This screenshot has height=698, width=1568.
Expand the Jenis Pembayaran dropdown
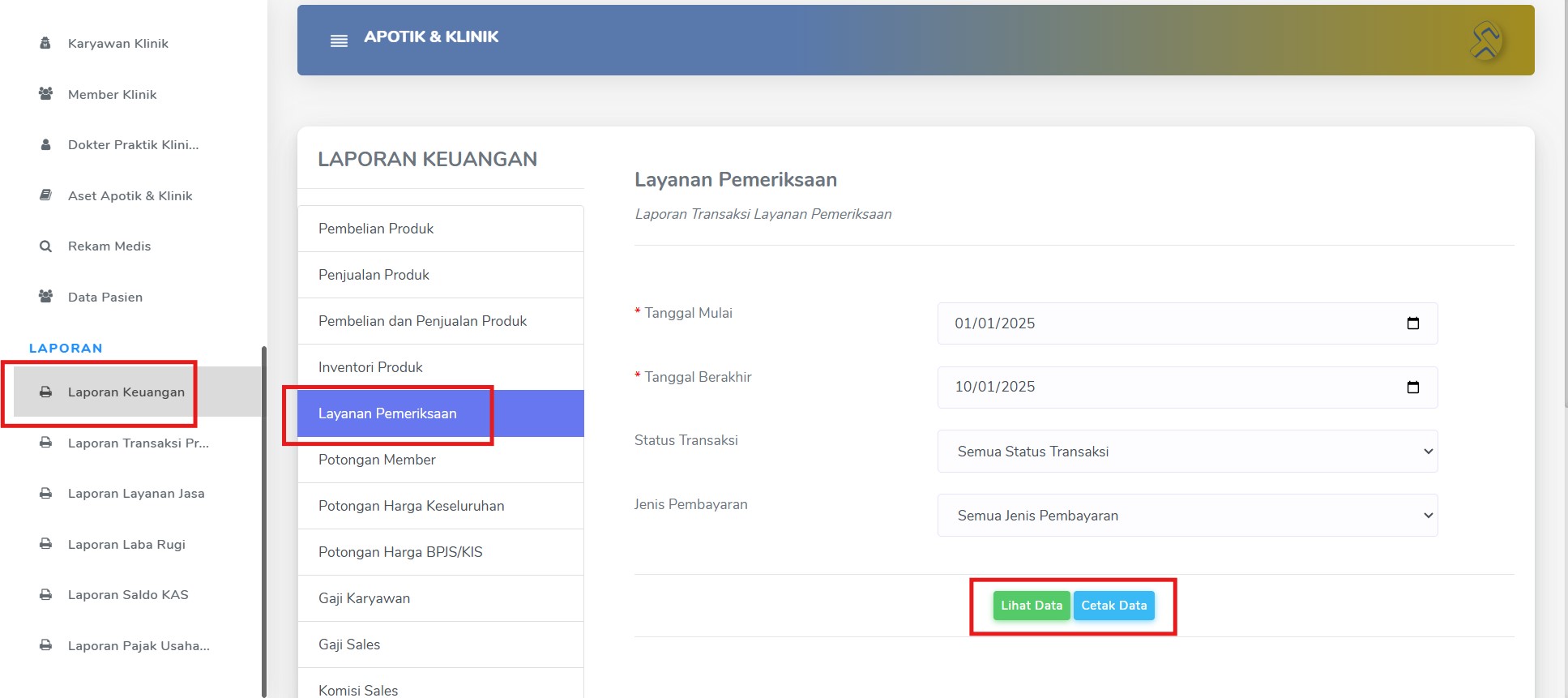tap(1187, 516)
